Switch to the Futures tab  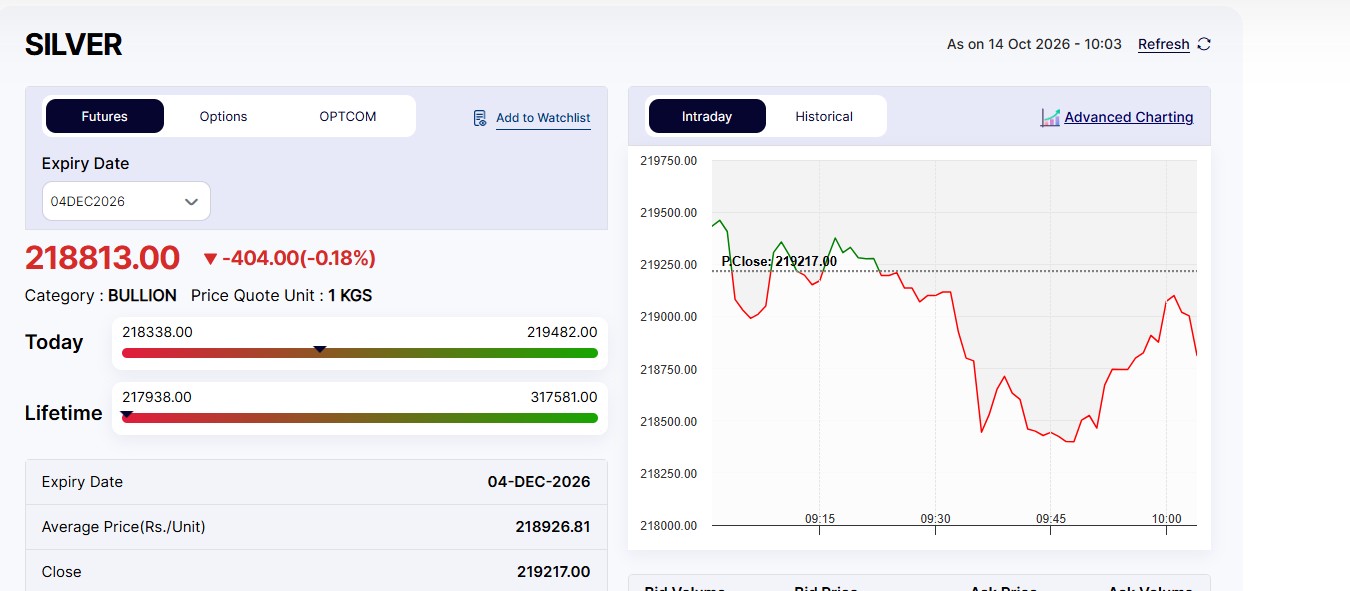pos(105,116)
